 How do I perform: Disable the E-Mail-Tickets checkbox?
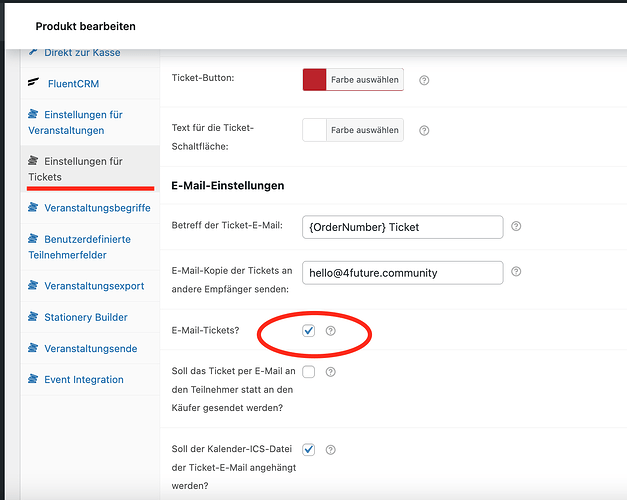[309, 331]
